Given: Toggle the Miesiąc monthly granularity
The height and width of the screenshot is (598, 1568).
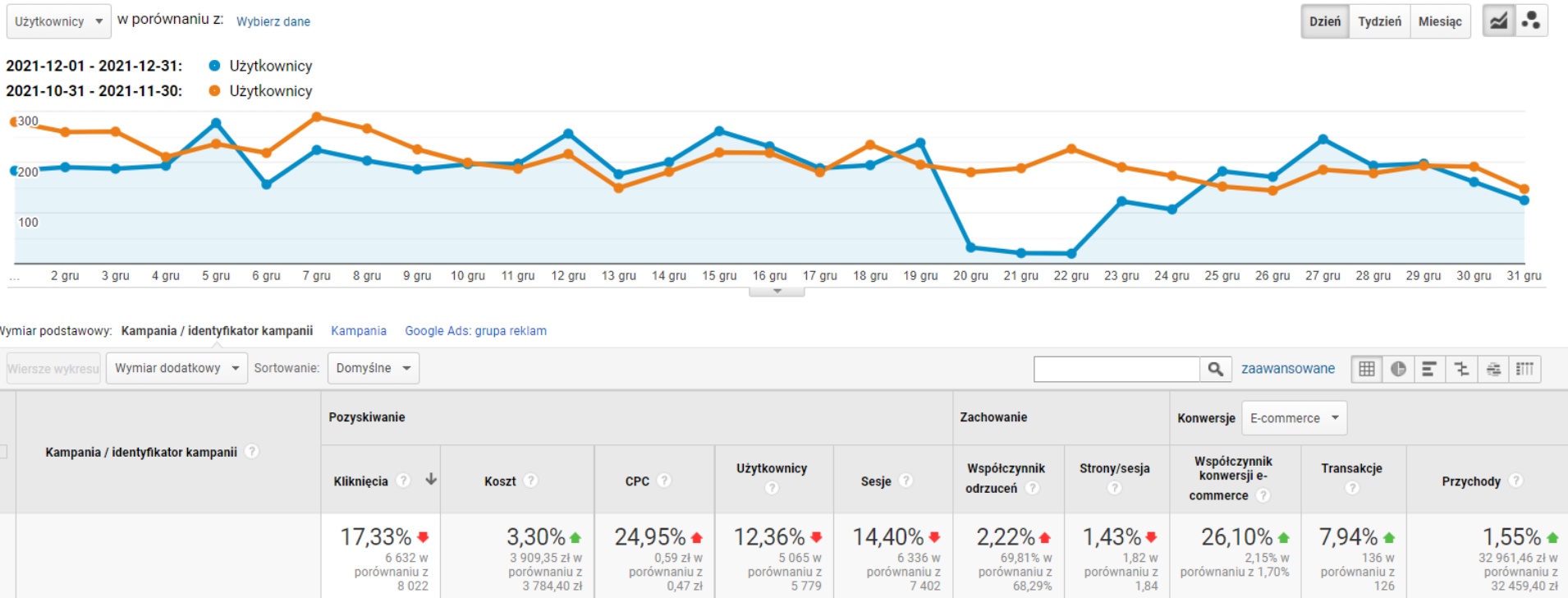Looking at the screenshot, I should point(1440,21).
